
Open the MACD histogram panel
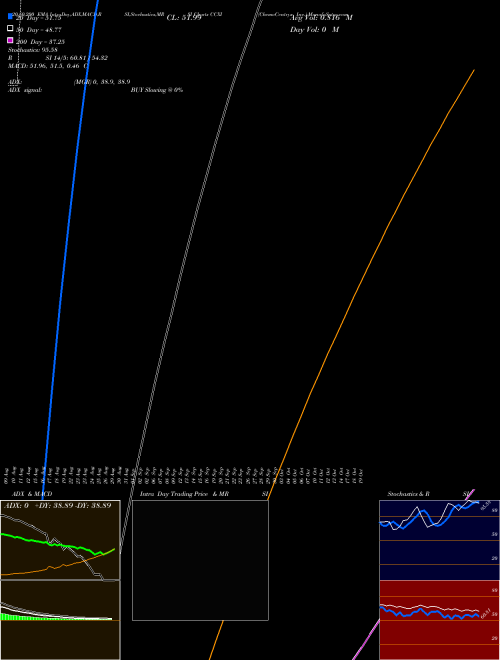coord(60,620)
